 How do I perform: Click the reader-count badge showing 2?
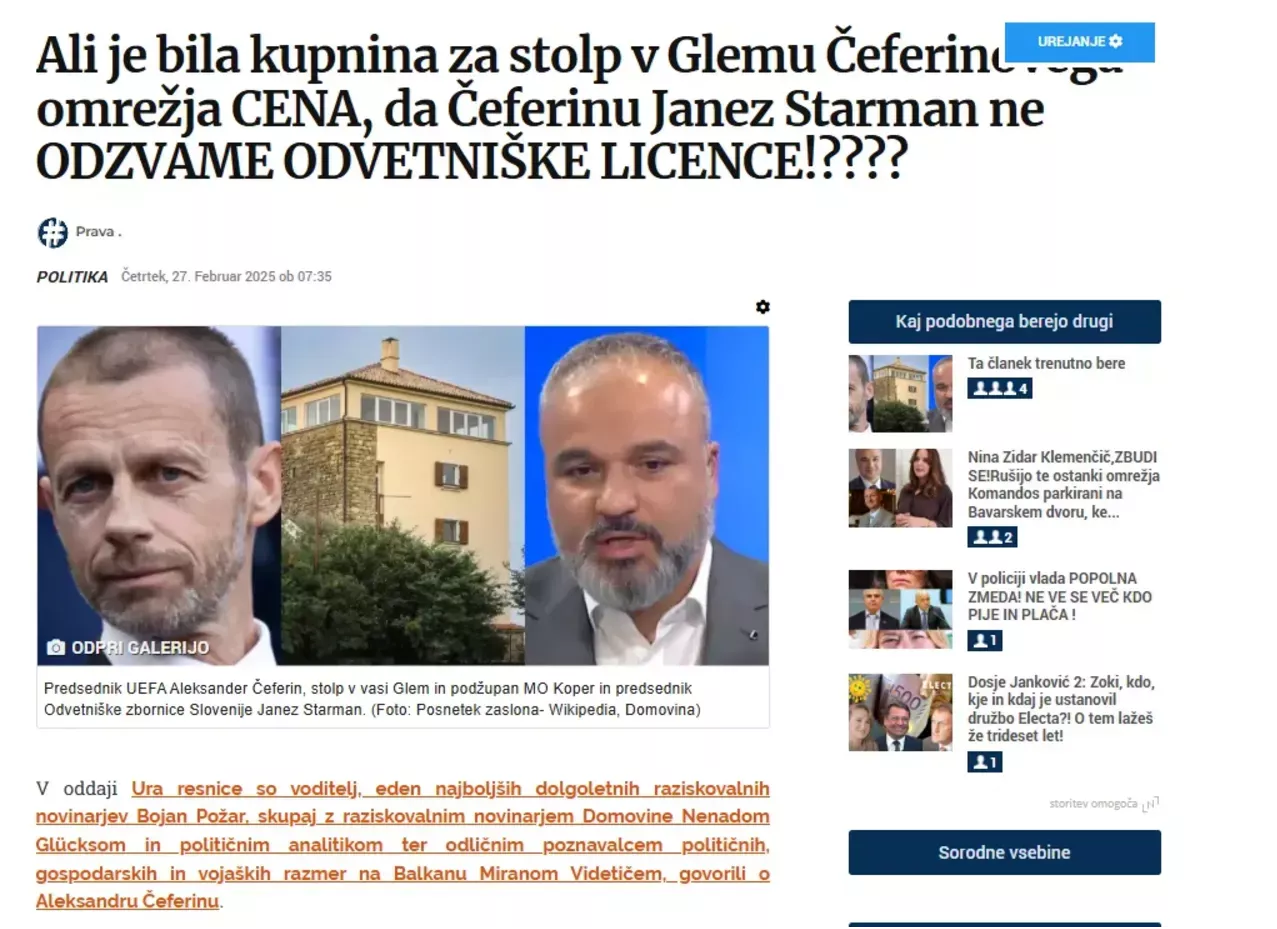click(992, 537)
